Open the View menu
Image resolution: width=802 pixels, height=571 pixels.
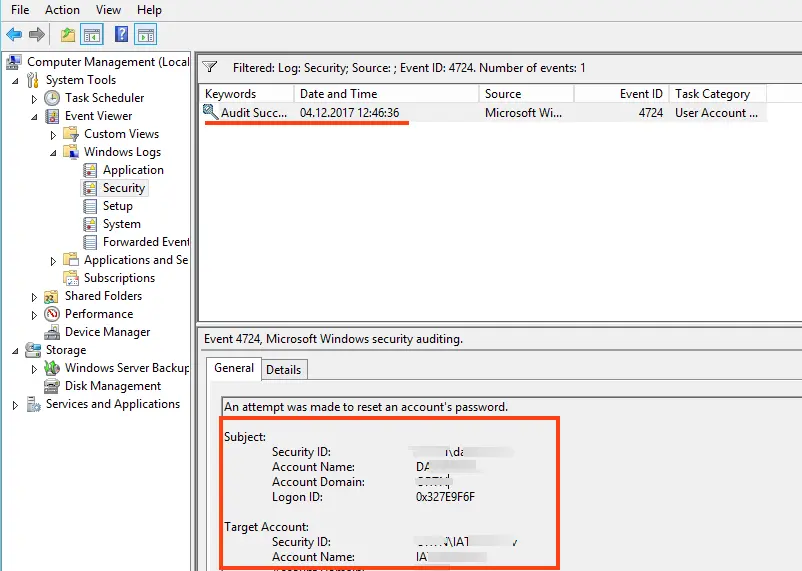click(108, 10)
